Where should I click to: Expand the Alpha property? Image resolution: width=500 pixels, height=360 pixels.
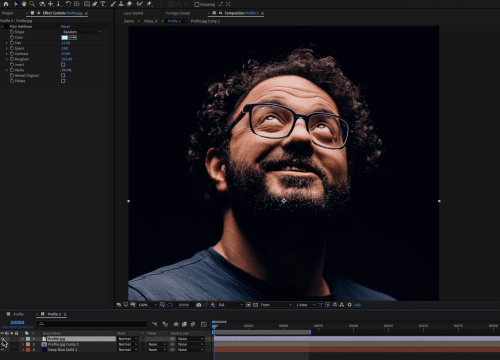click(6, 70)
